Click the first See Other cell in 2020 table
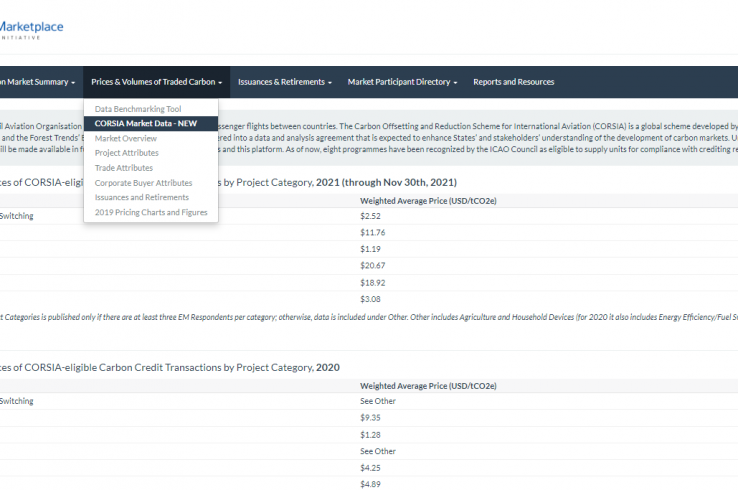 [x=378, y=401]
